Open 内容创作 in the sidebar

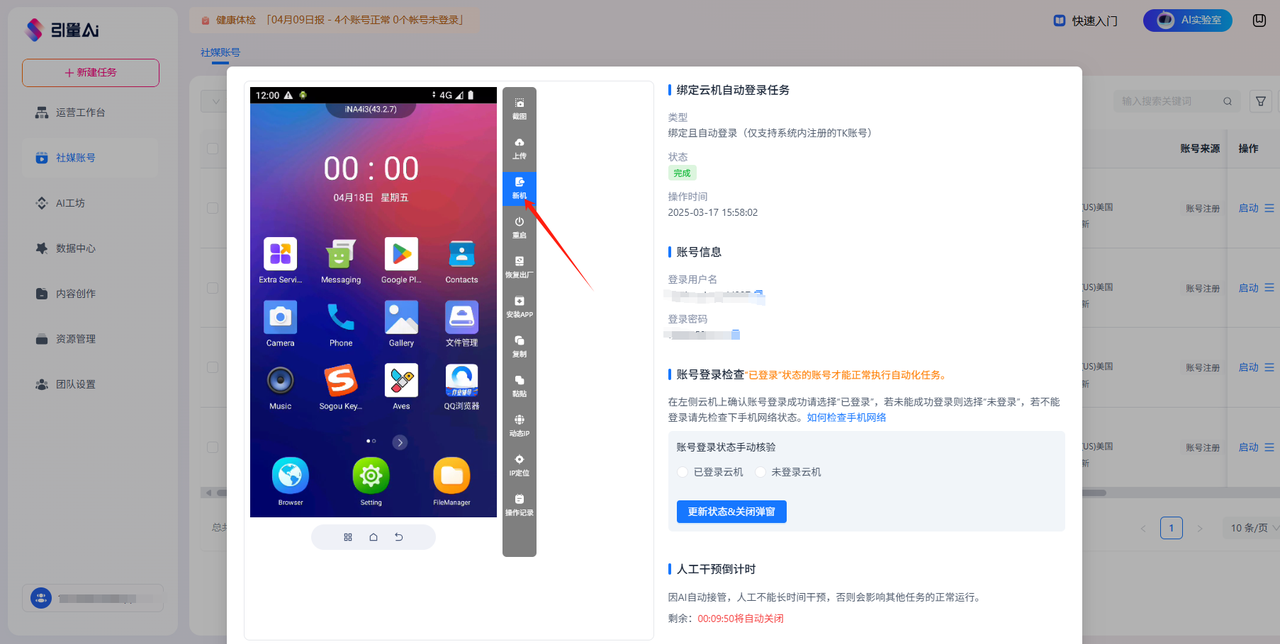pyautogui.click(x=91, y=294)
